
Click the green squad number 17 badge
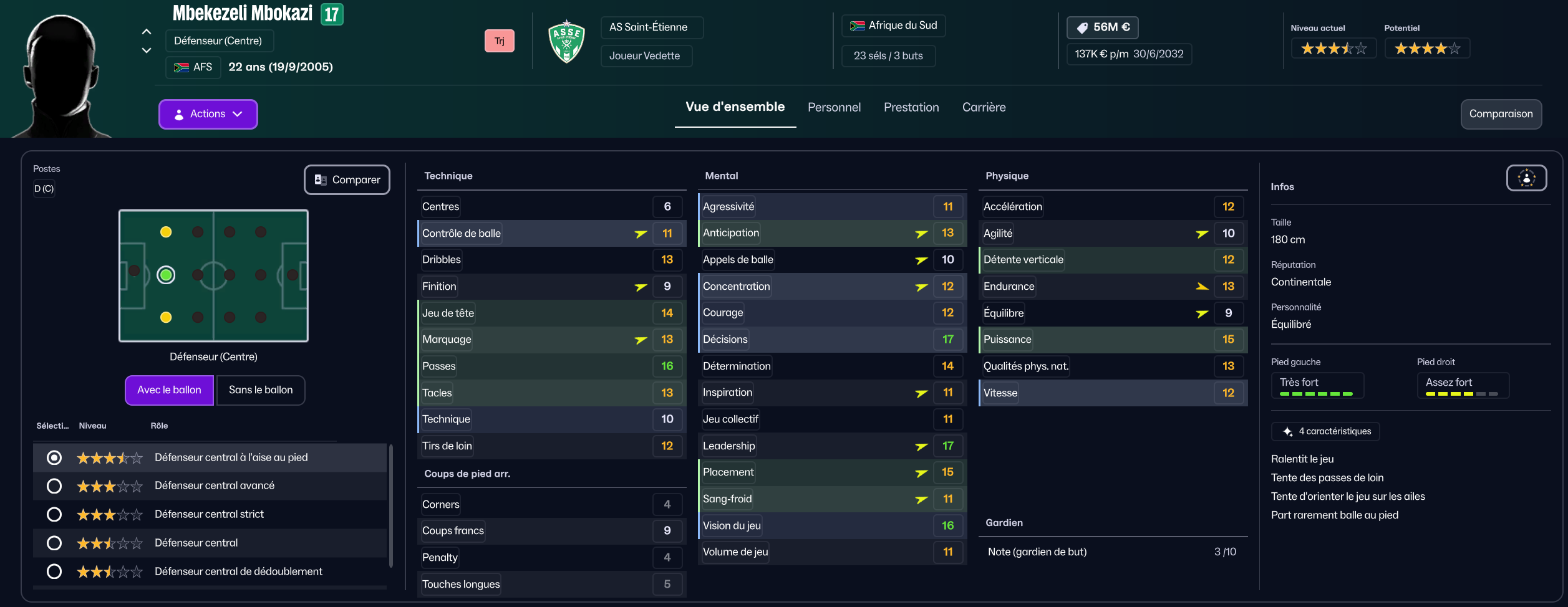(332, 14)
